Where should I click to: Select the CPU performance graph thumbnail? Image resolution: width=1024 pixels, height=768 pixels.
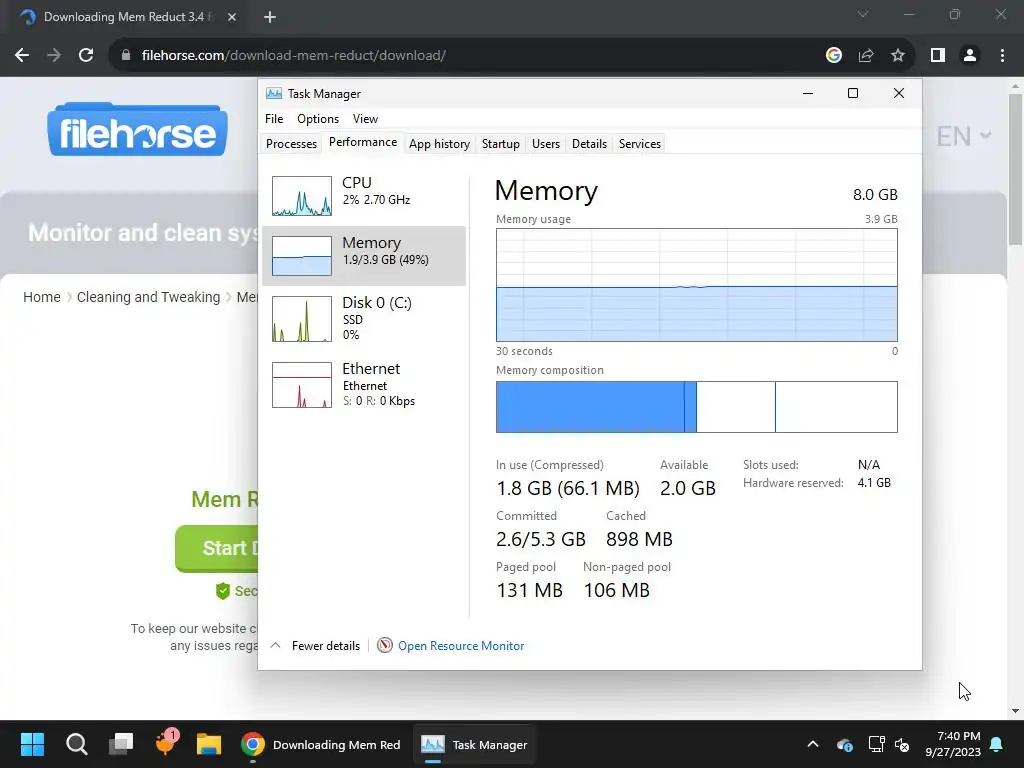click(x=301, y=196)
